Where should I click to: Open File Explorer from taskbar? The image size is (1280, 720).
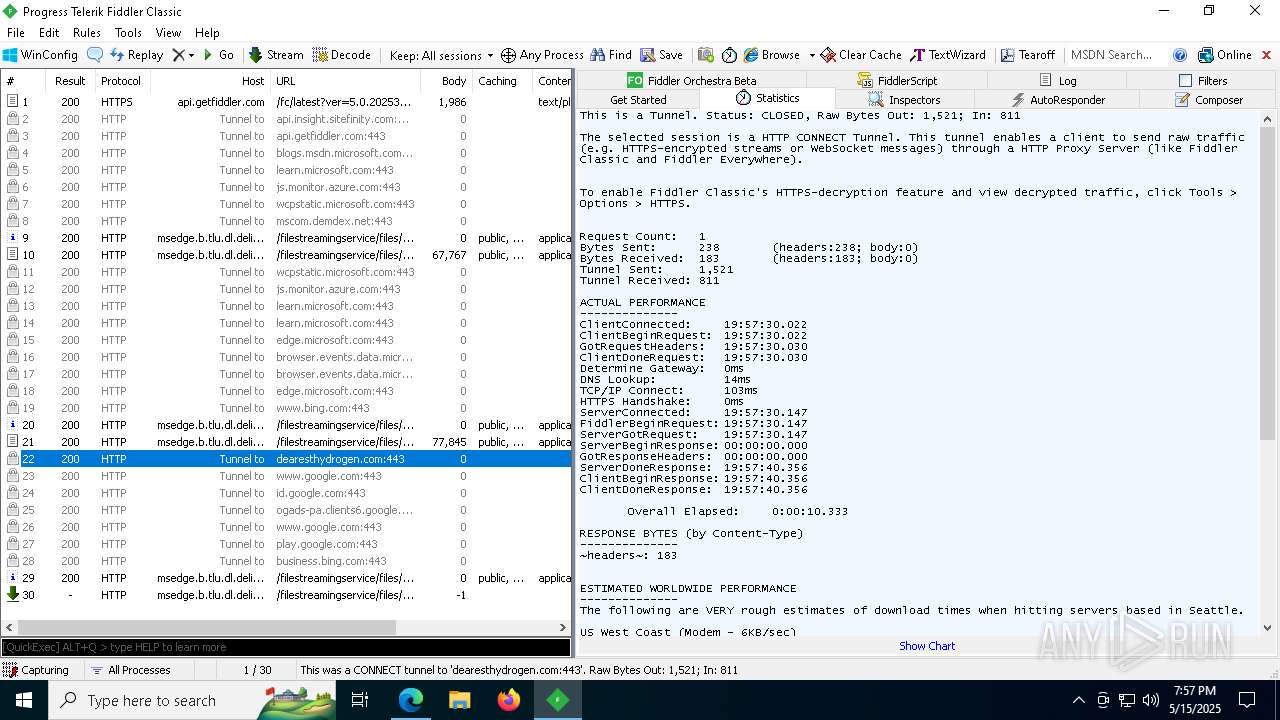coord(460,700)
